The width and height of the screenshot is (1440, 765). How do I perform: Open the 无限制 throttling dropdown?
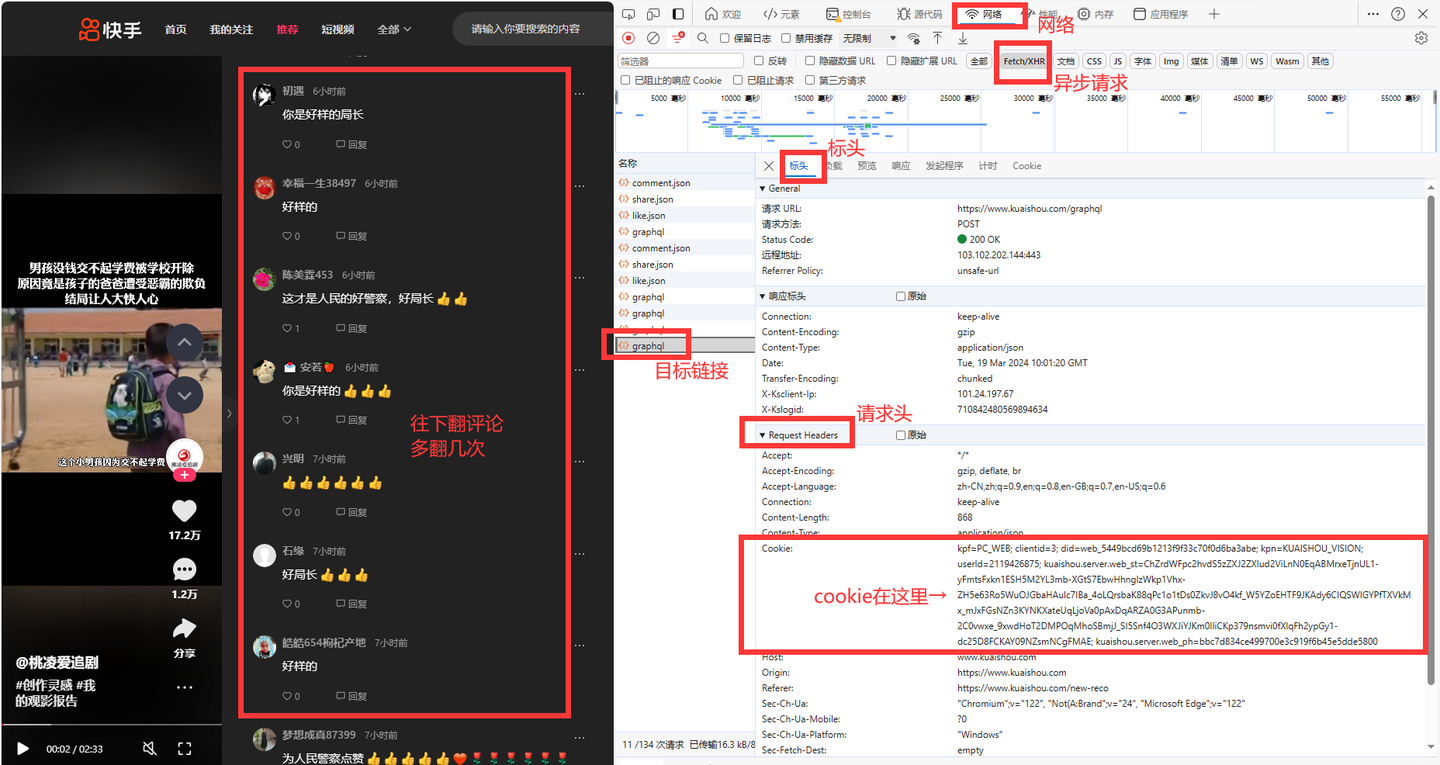[869, 38]
